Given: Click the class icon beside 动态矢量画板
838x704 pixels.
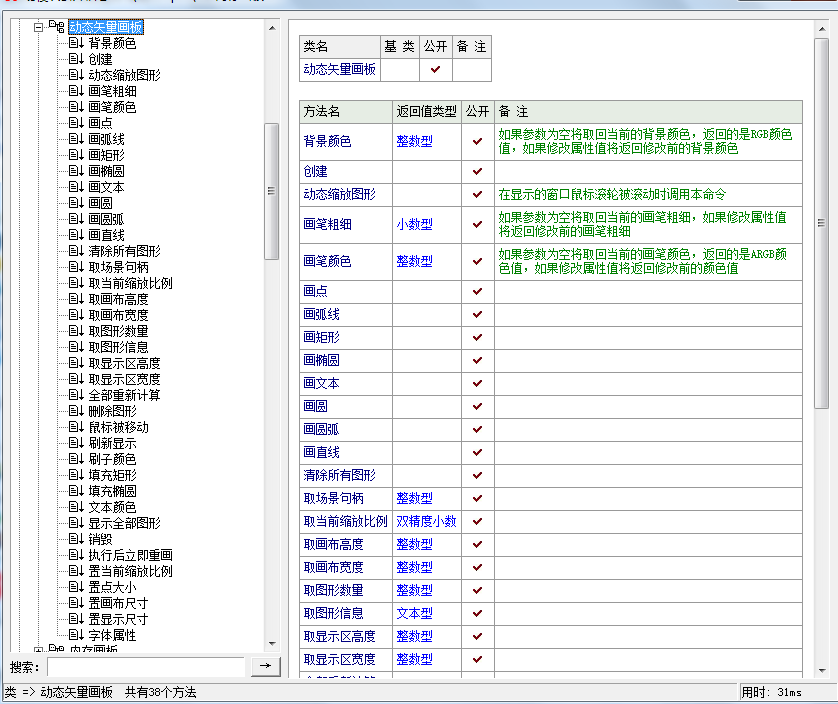Looking at the screenshot, I should pos(56,27).
